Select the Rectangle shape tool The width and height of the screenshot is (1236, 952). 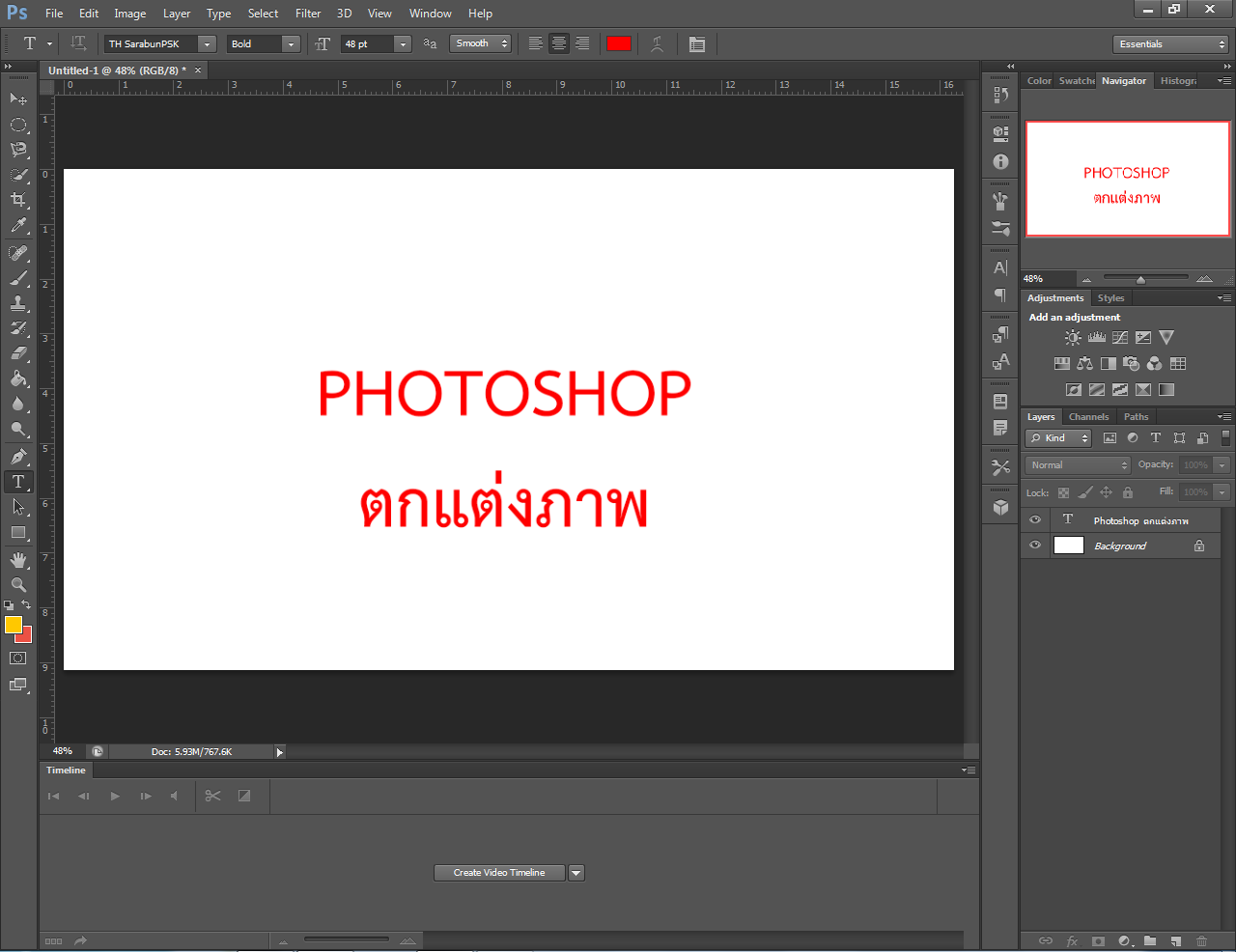[18, 532]
